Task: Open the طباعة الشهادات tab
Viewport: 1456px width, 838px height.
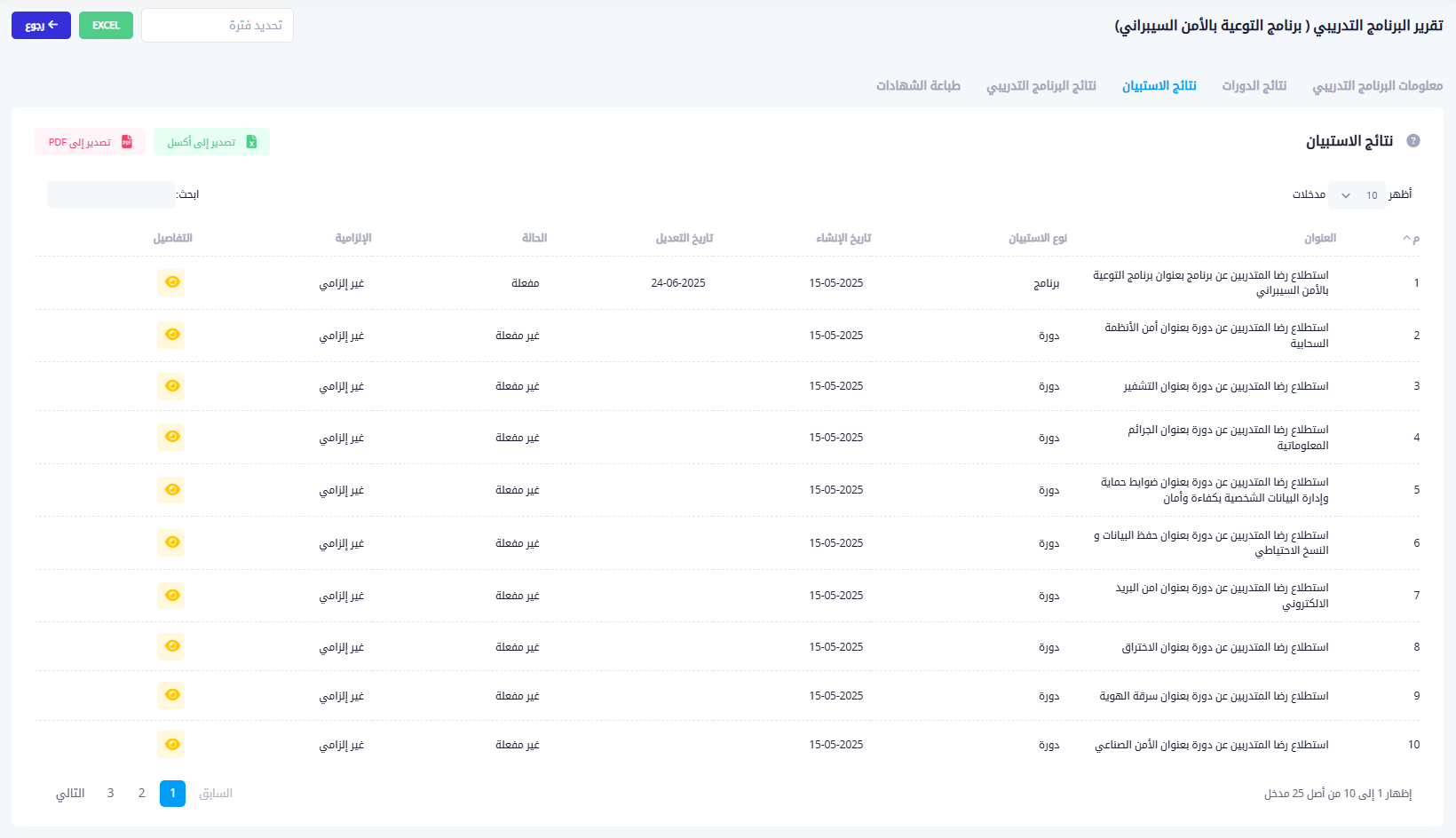Action: [918, 86]
